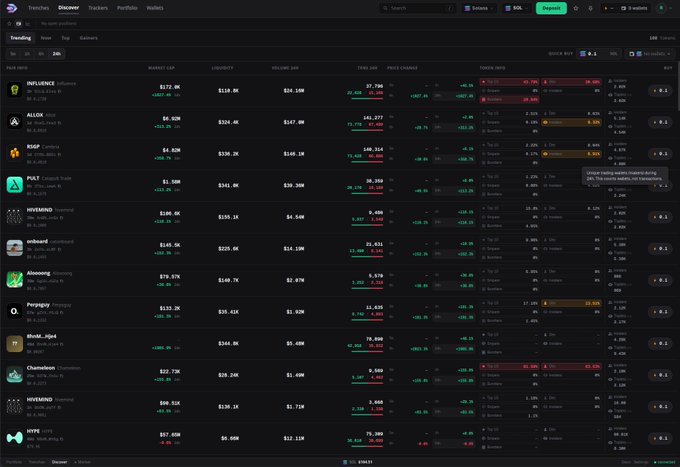Quick buy 0.1 on the ALLOX row
The image size is (680, 467).
click(x=661, y=122)
